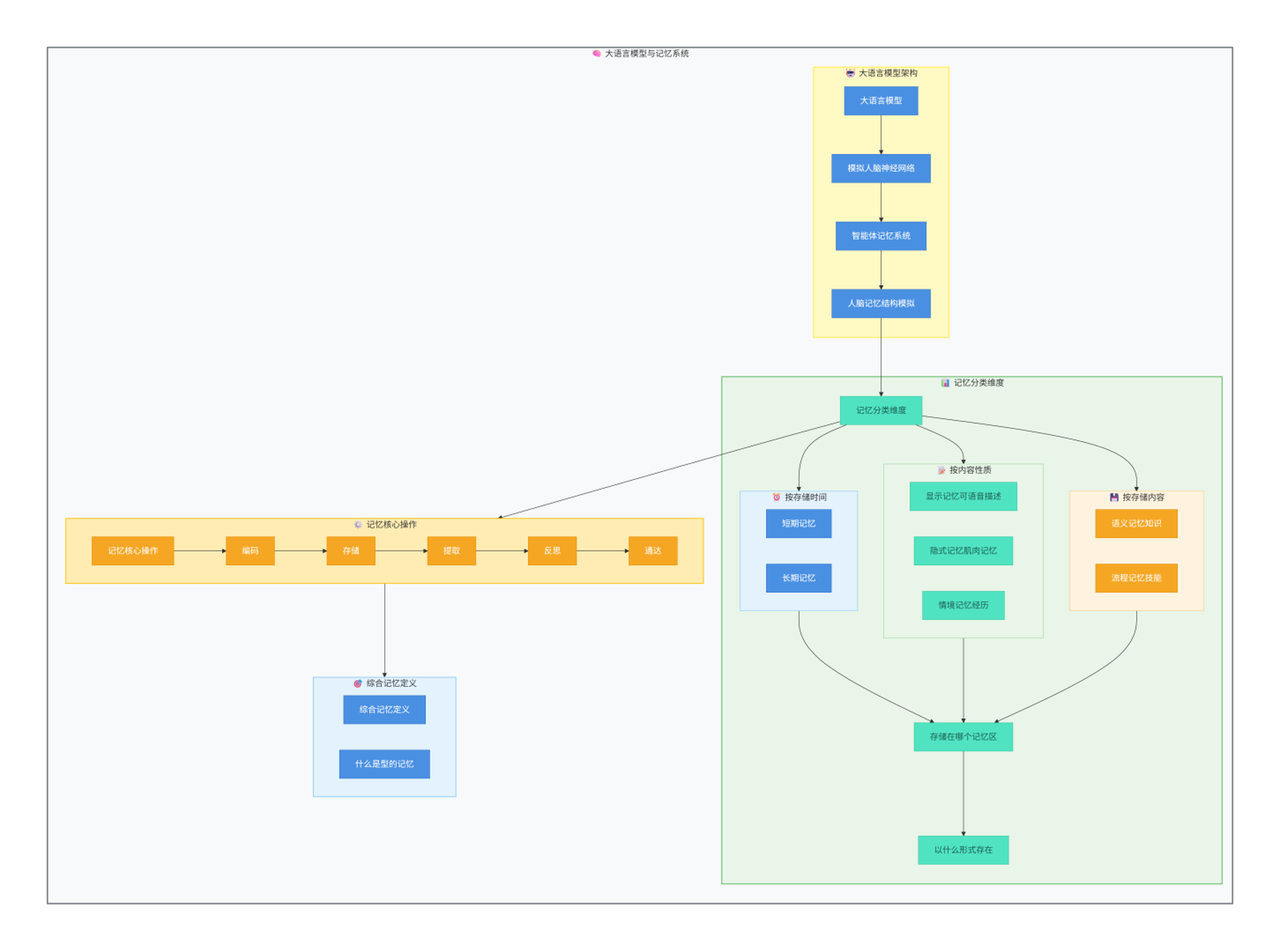Select the blue 大语言模型 node box
The width and height of the screenshot is (1280, 951).
point(881,101)
